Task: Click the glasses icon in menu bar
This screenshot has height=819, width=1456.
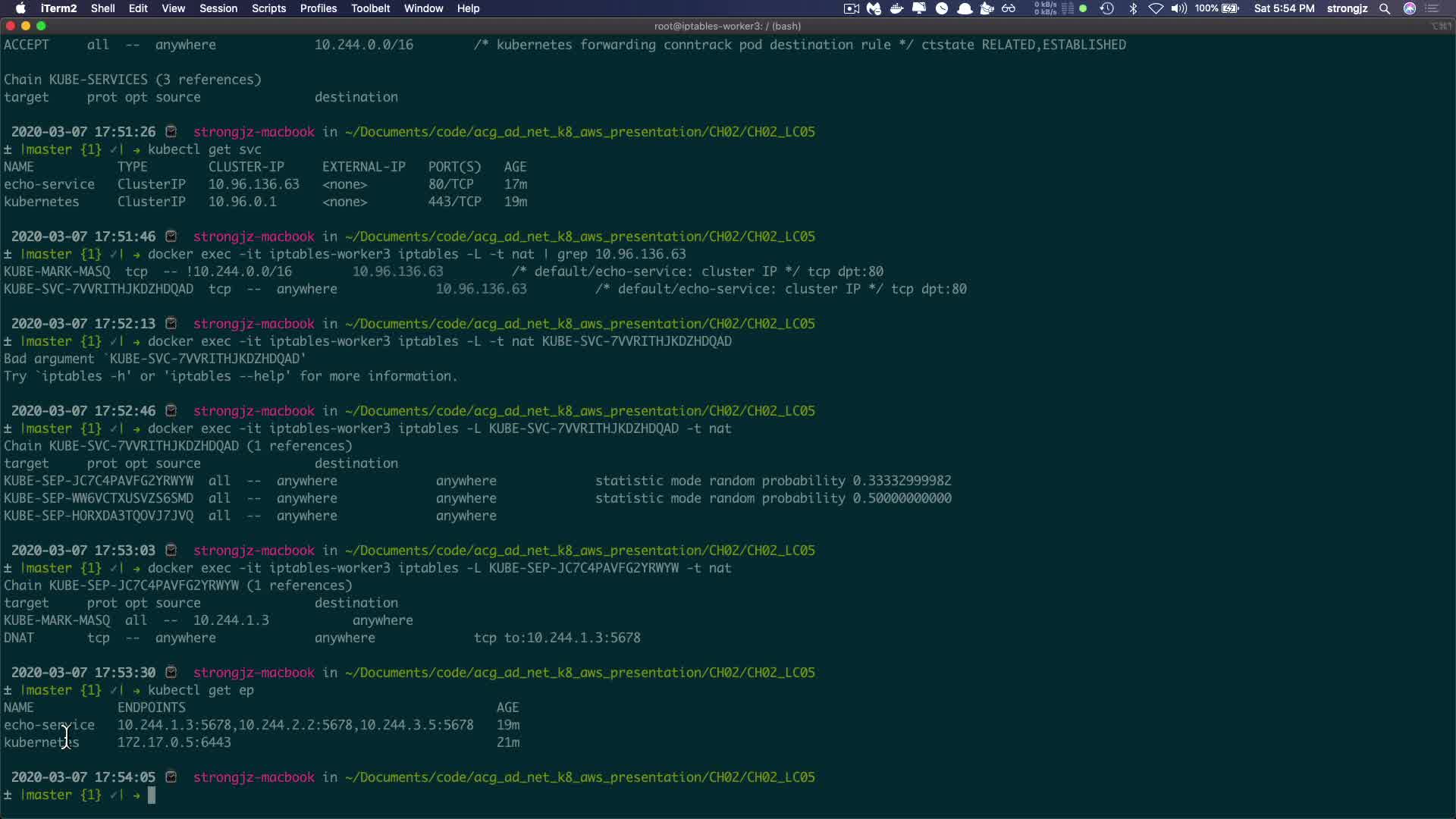Action: point(1009,8)
